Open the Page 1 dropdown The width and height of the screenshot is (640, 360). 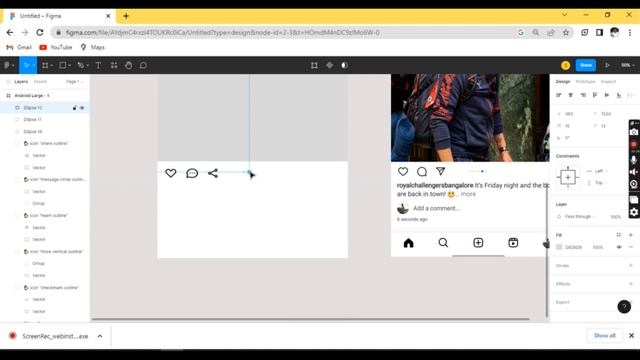pyautogui.click(x=74, y=82)
